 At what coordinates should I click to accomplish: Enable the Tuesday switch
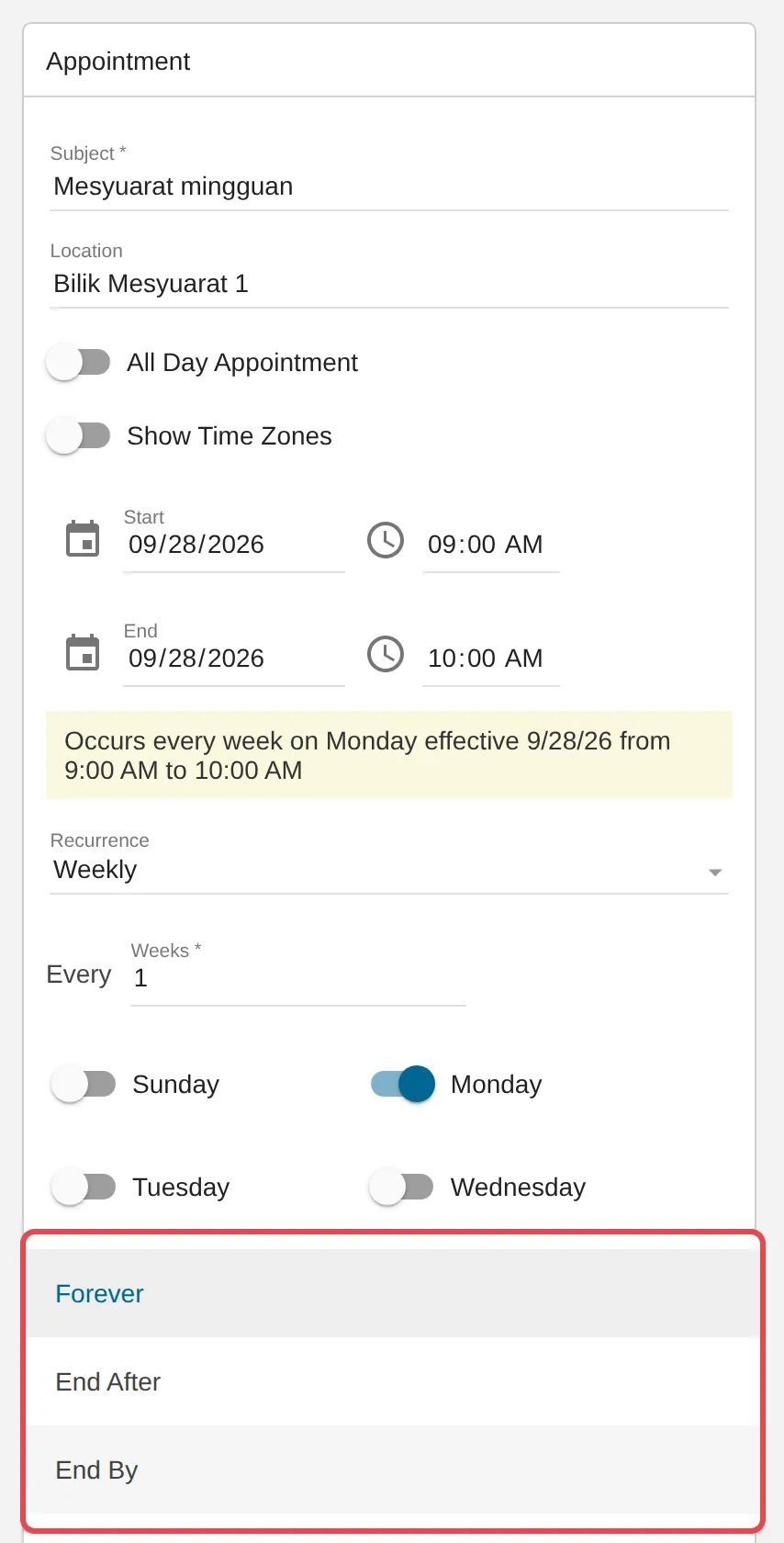click(84, 1187)
